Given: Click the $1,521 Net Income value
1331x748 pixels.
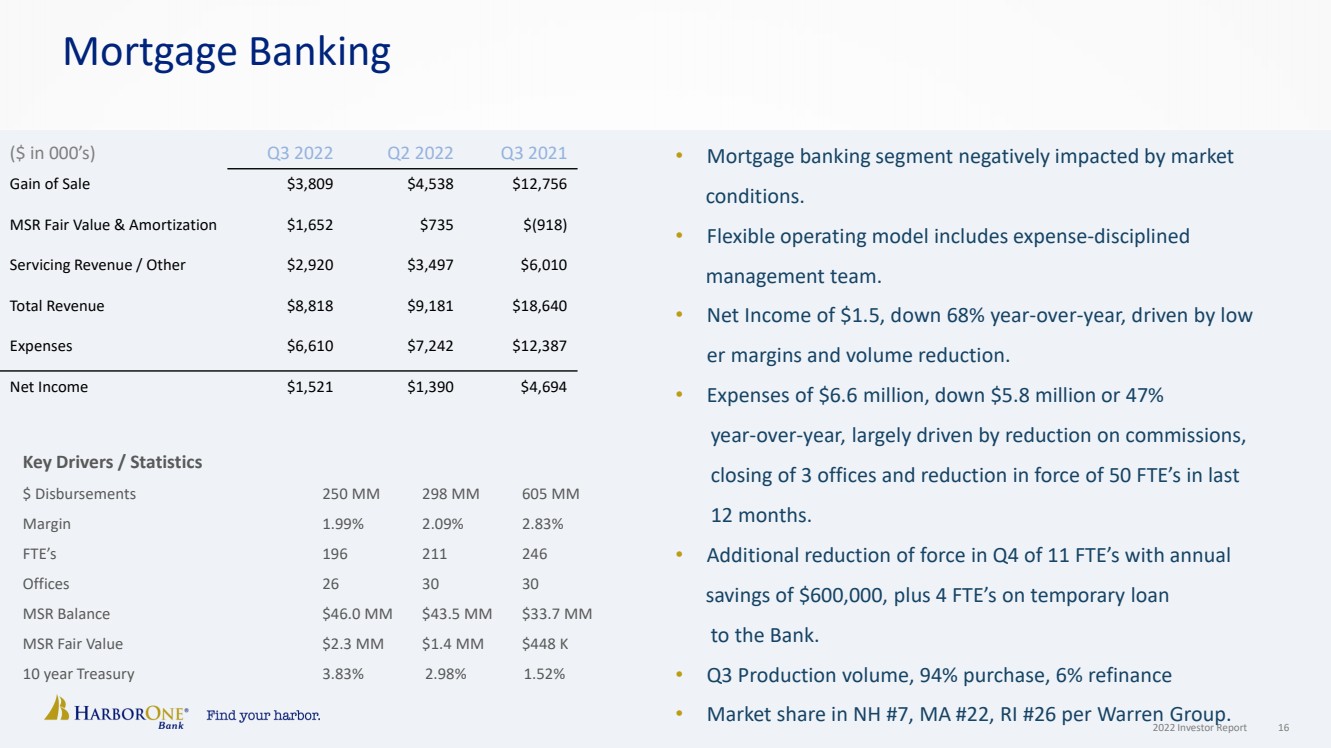Looking at the screenshot, I should click(x=310, y=387).
